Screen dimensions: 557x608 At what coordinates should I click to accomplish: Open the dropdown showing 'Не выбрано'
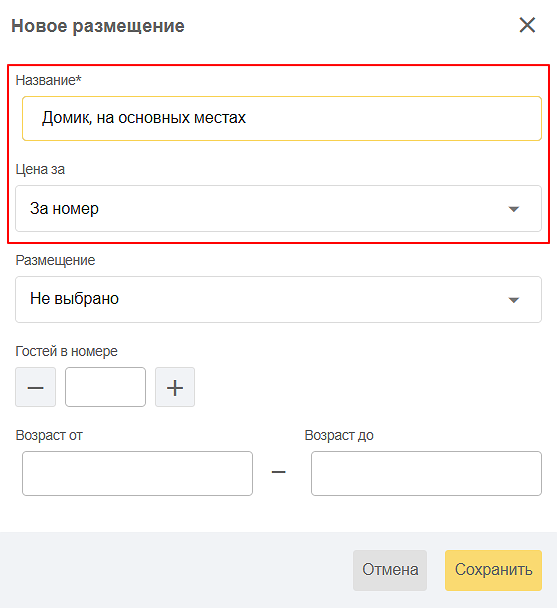point(278,299)
